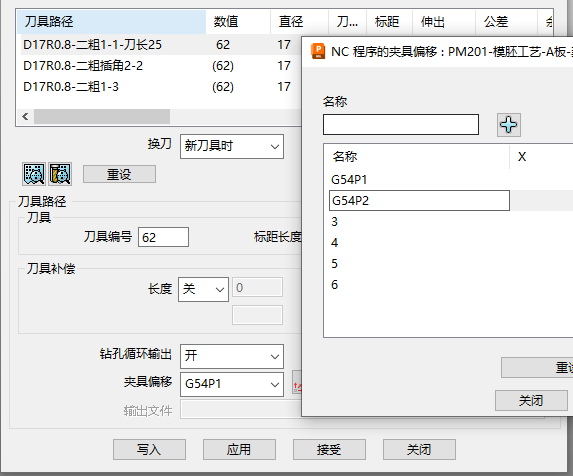
Task: Click the 数值 column header
Action: (238, 22)
